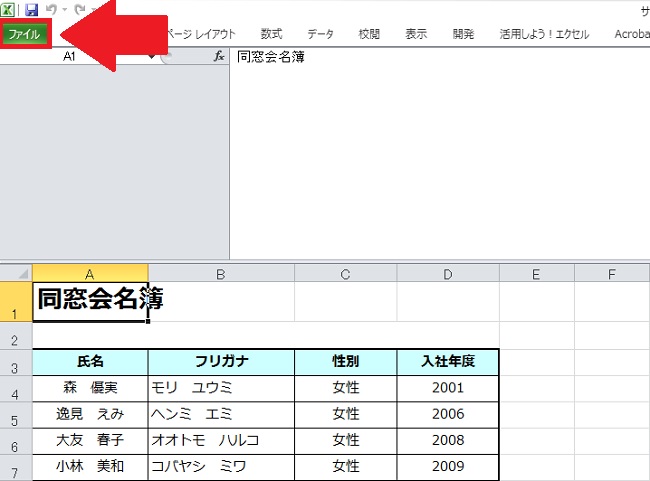Click the Redo arrow icon

point(78,9)
